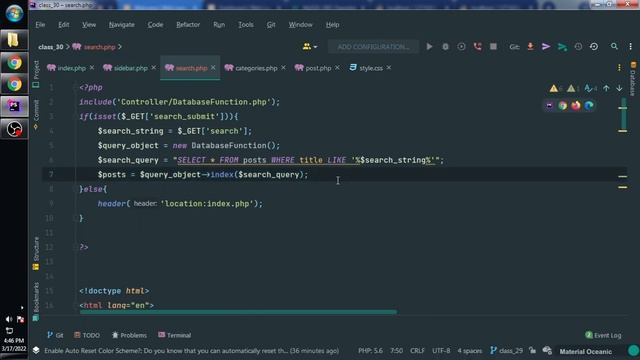Open the Project tool window
The width and height of the screenshot is (640, 360).
tap(36, 73)
